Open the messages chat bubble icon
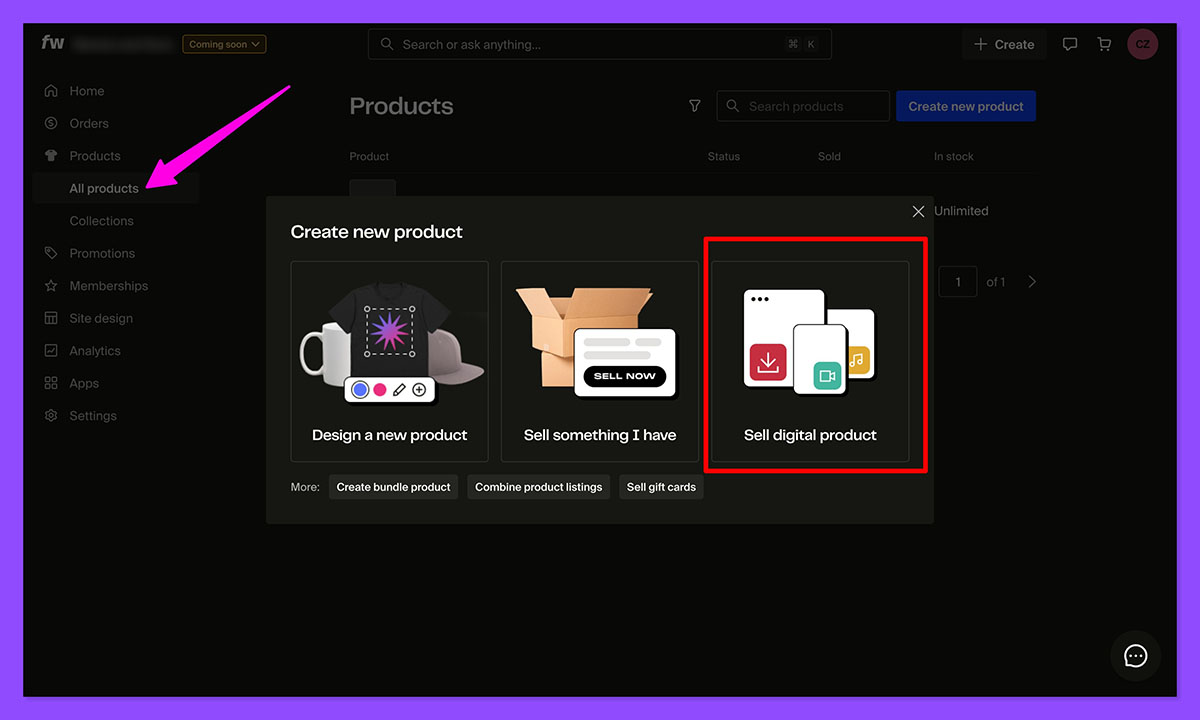 pyautogui.click(x=1070, y=43)
